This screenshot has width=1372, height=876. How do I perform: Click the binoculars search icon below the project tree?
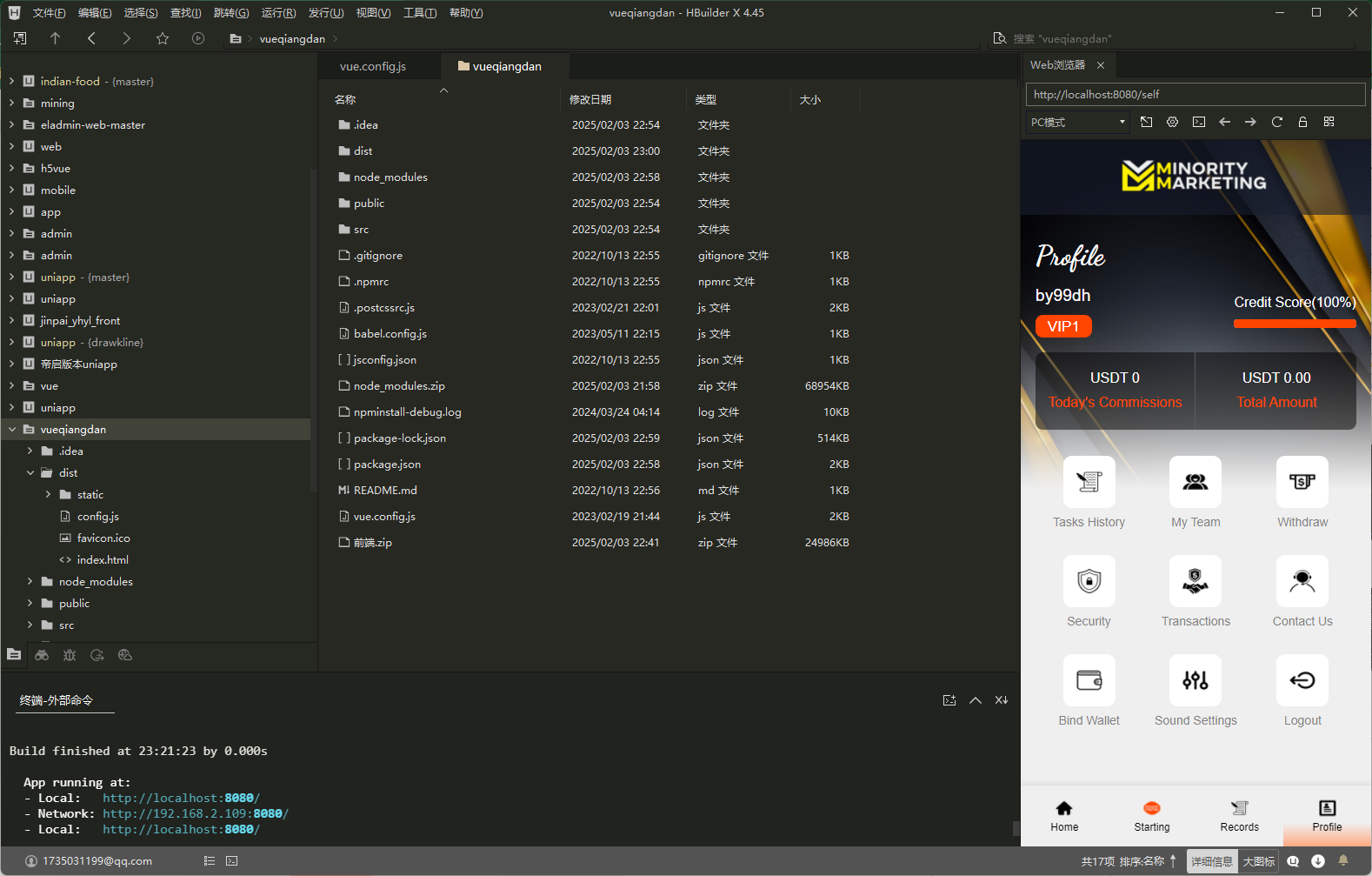tap(42, 655)
